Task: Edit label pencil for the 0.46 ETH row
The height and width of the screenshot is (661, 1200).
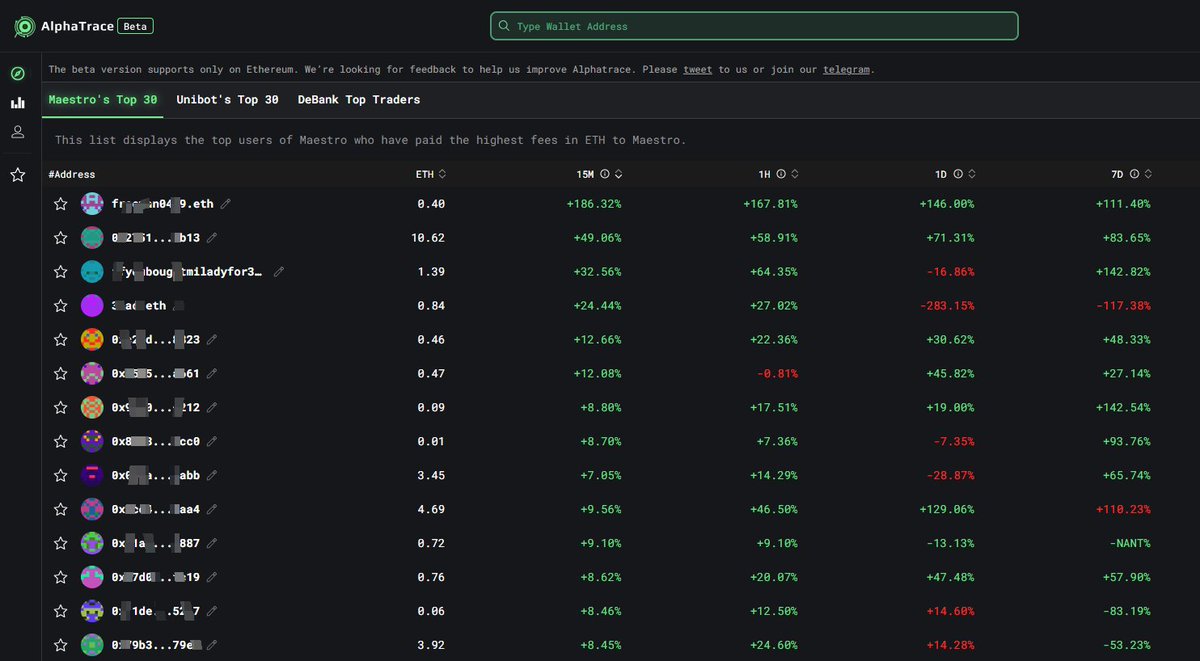Action: [x=212, y=340]
